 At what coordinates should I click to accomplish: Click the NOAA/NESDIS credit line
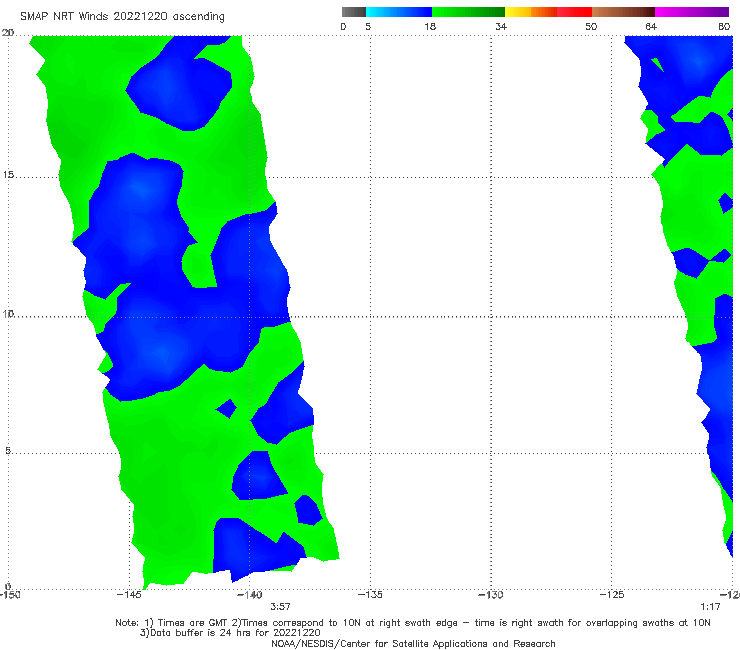click(413, 643)
